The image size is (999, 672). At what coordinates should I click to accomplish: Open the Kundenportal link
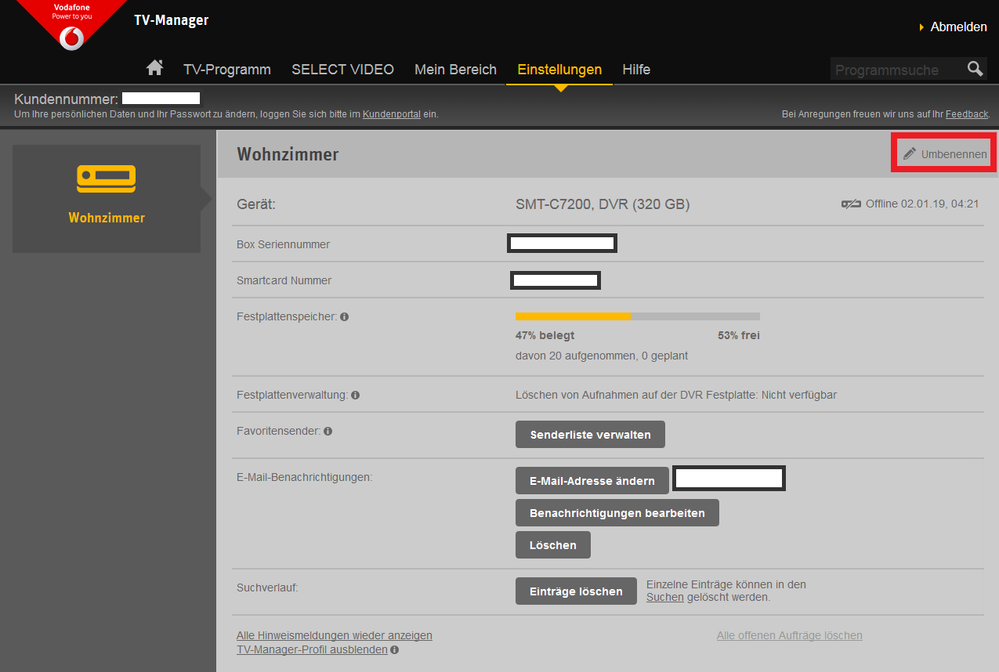[x=391, y=113]
